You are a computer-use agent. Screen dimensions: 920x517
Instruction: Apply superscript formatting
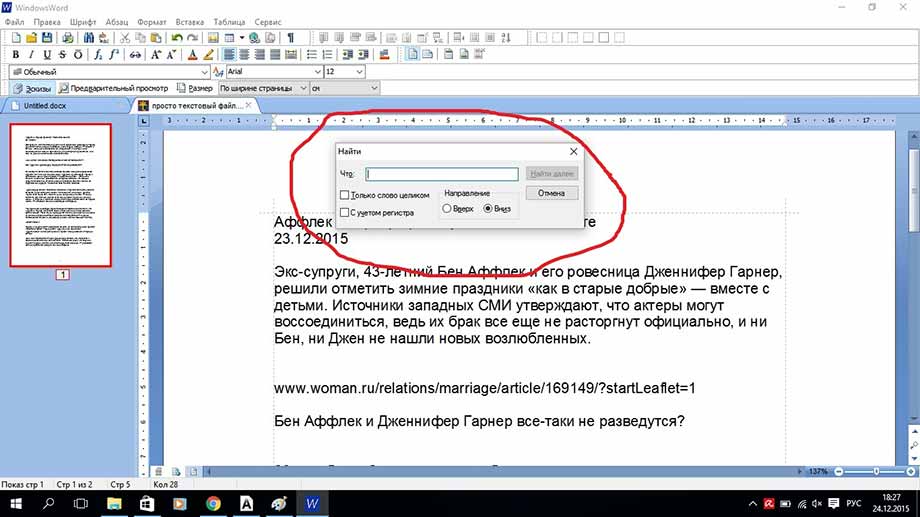pyautogui.click(x=114, y=55)
